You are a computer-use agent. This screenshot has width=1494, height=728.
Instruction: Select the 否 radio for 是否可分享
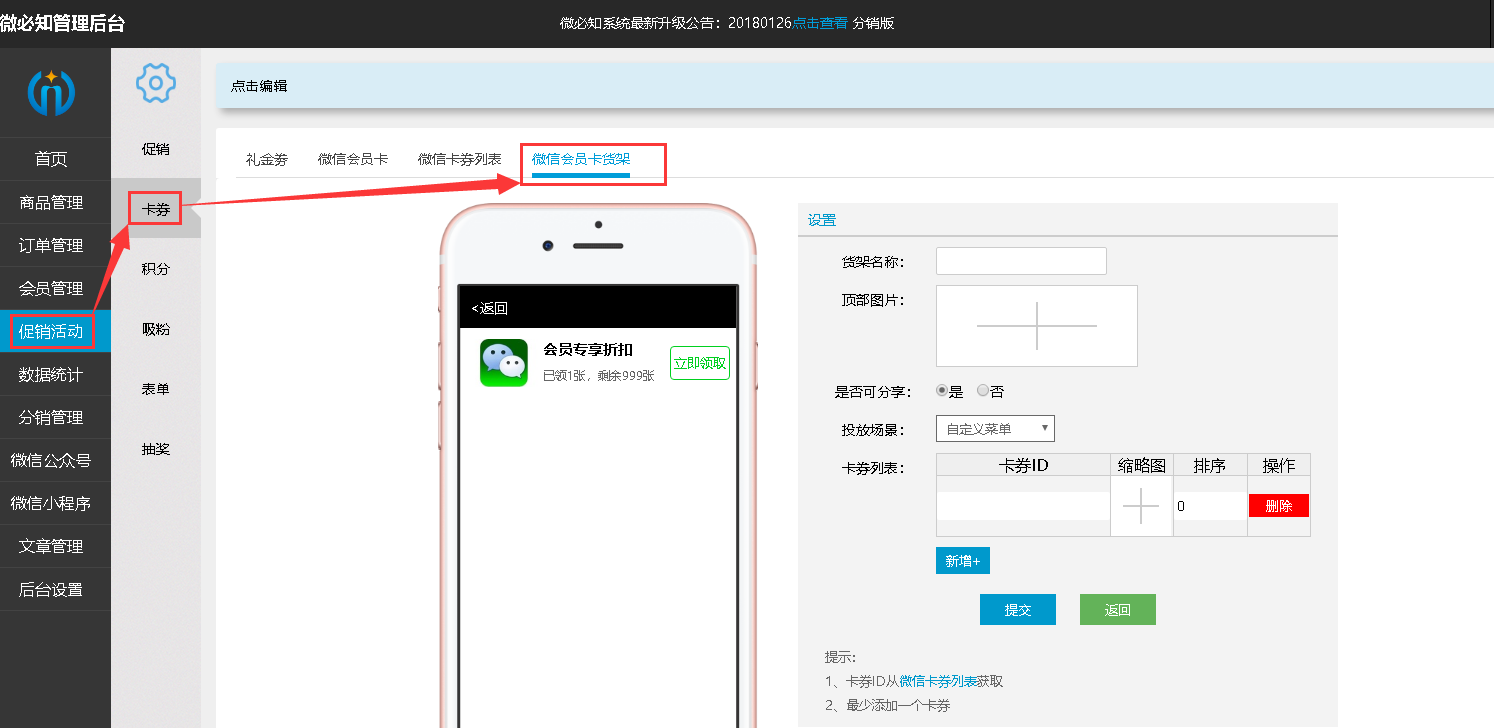click(983, 390)
